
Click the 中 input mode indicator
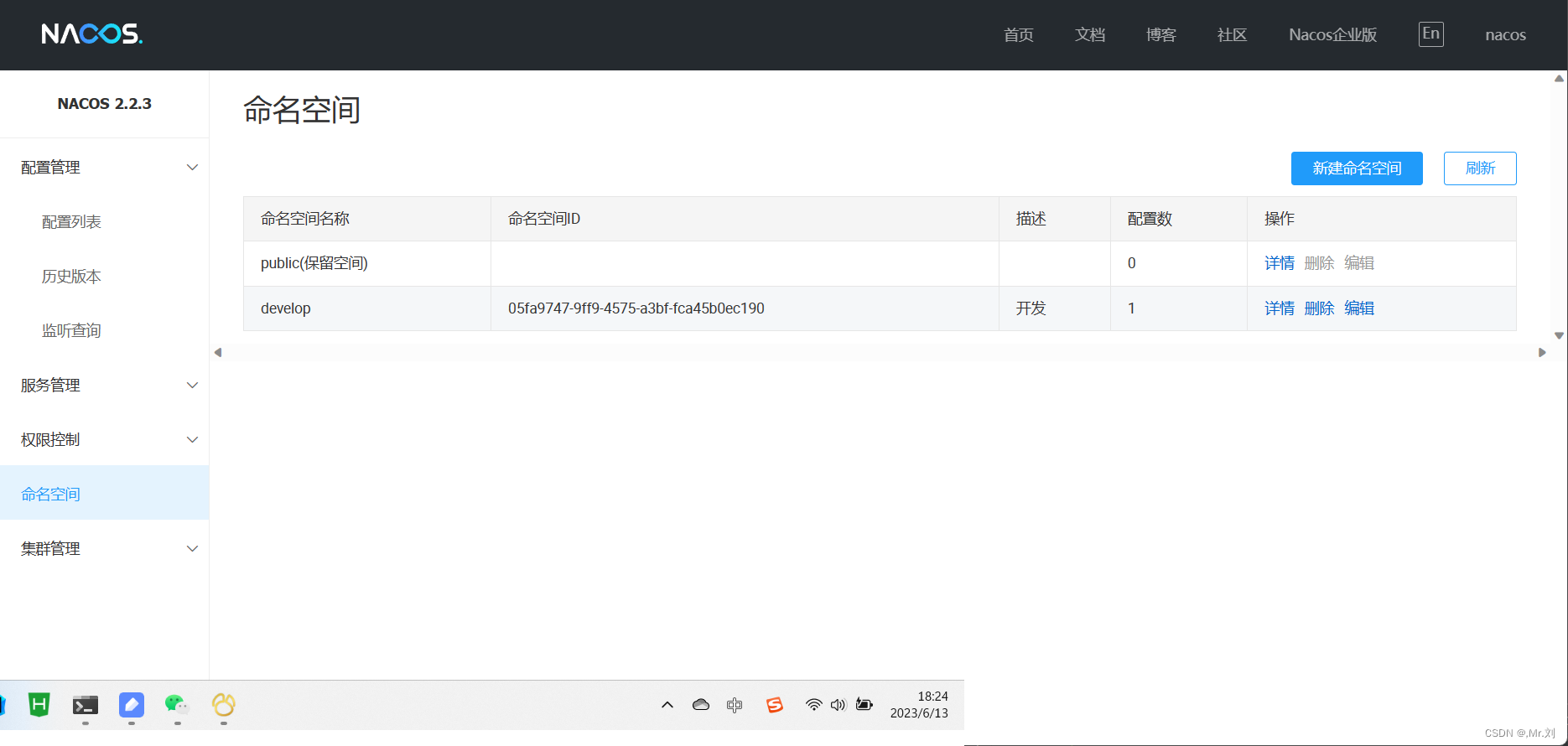tap(735, 705)
